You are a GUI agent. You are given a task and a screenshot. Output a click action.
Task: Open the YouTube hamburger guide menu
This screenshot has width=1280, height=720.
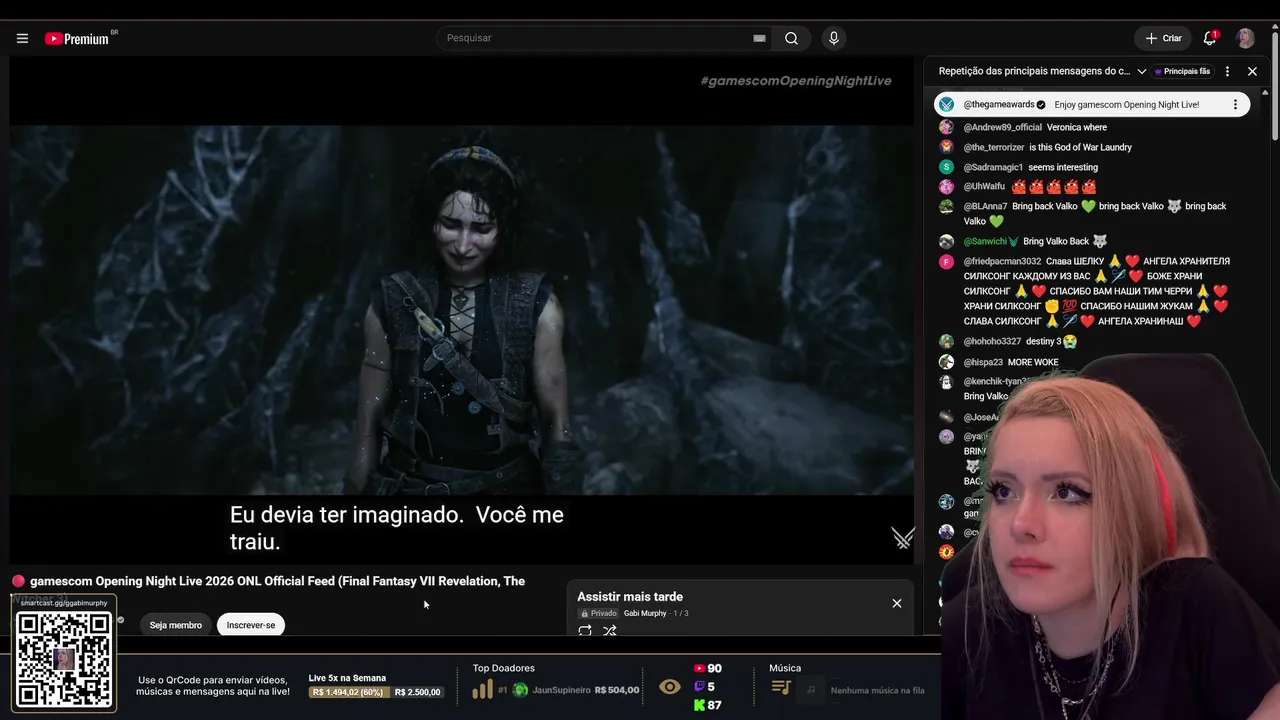click(x=22, y=39)
